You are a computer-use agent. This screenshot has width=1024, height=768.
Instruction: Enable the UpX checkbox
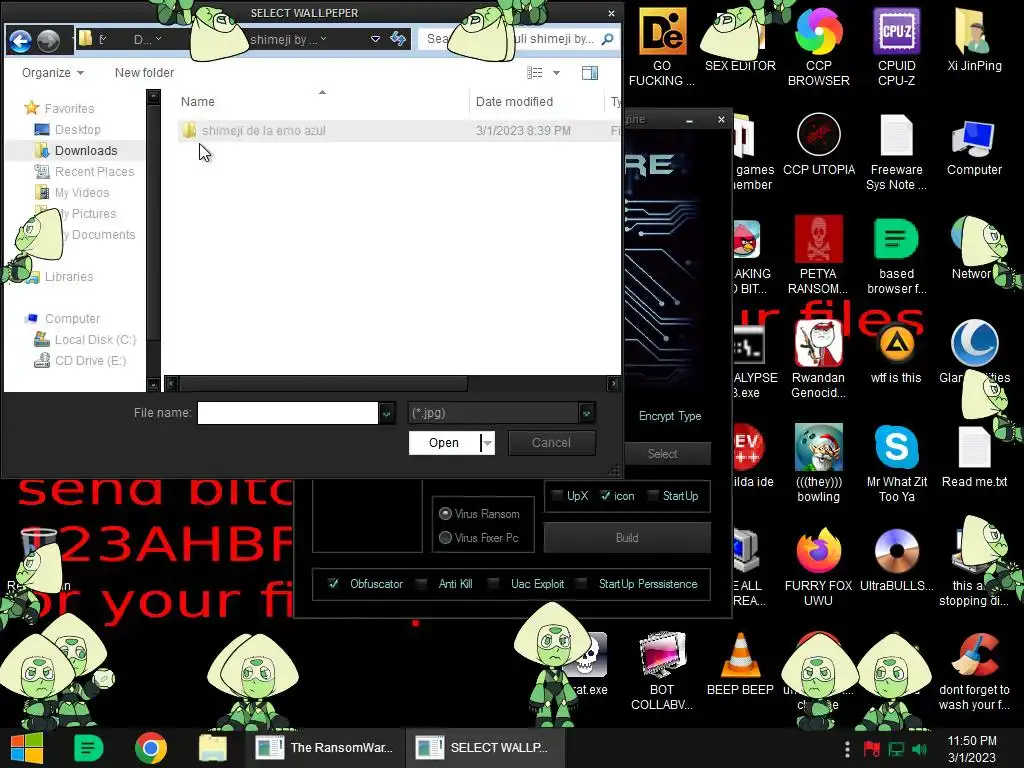pos(557,496)
